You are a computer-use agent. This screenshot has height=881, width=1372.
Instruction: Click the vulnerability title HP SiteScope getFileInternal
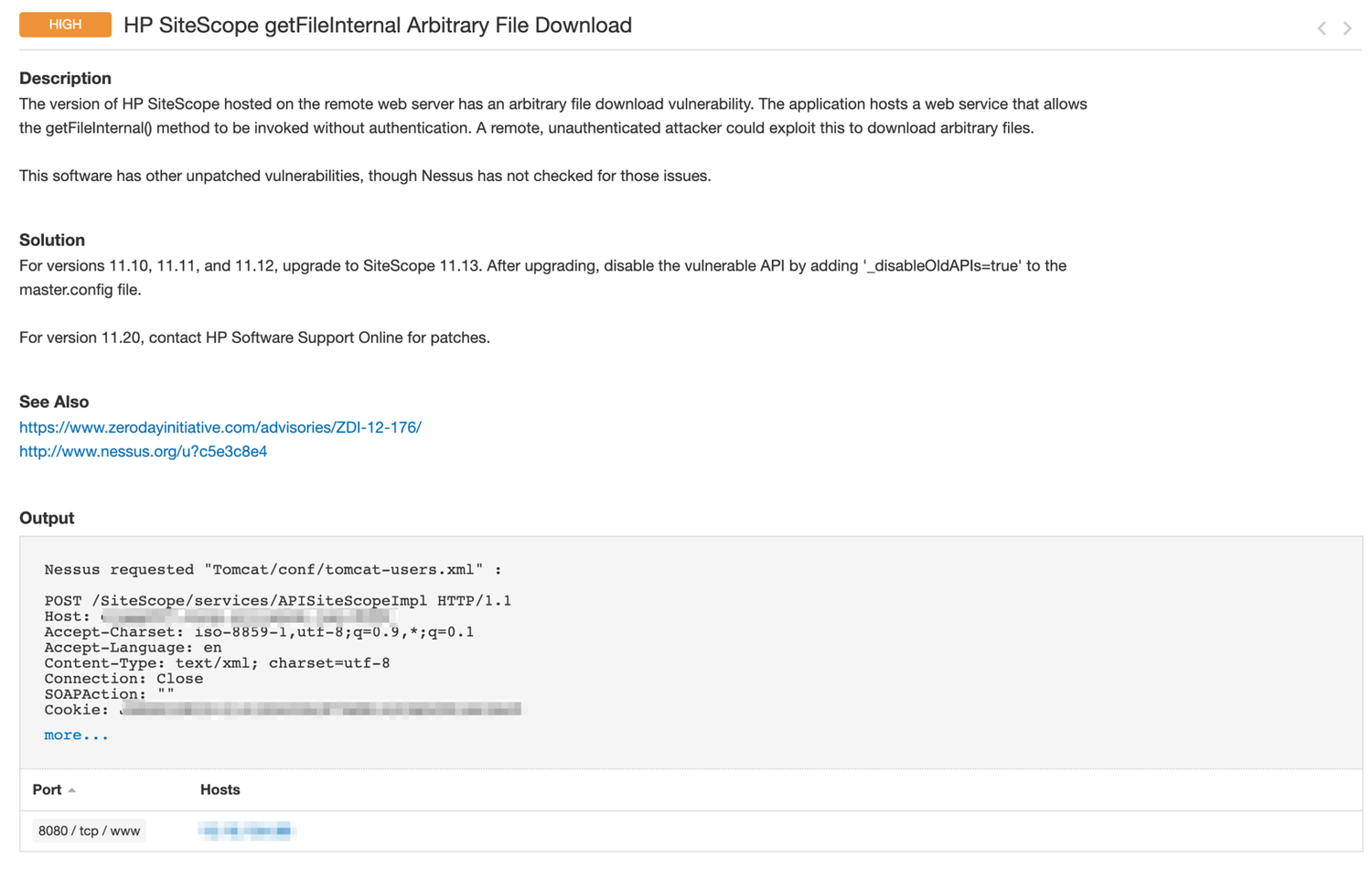coord(378,26)
